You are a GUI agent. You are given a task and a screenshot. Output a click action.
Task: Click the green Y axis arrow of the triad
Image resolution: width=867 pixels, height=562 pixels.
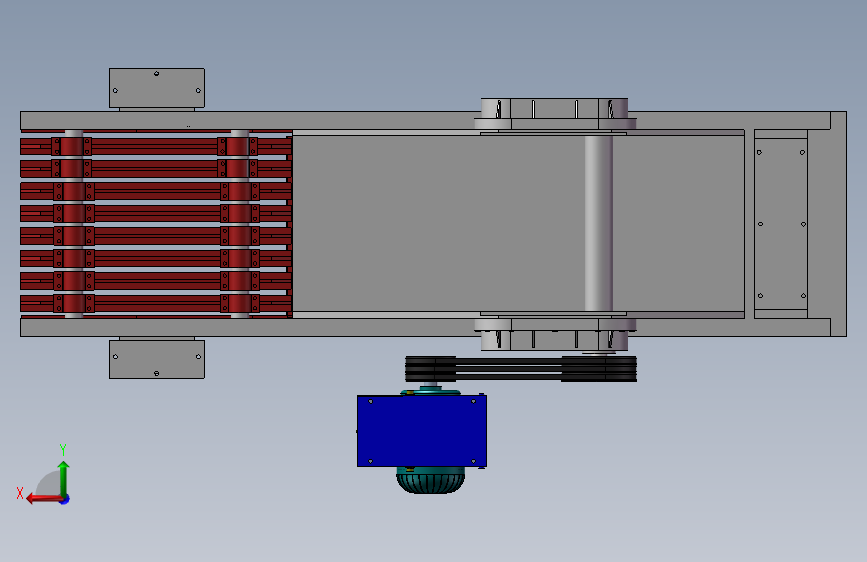pyautogui.click(x=64, y=478)
